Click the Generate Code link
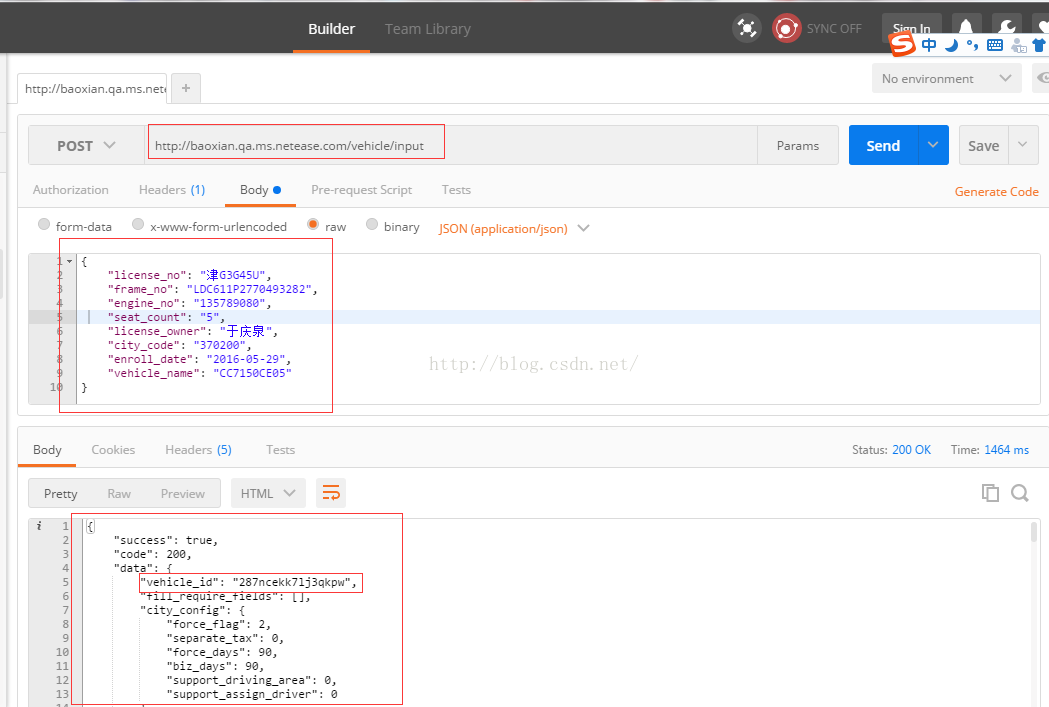 [x=996, y=192]
